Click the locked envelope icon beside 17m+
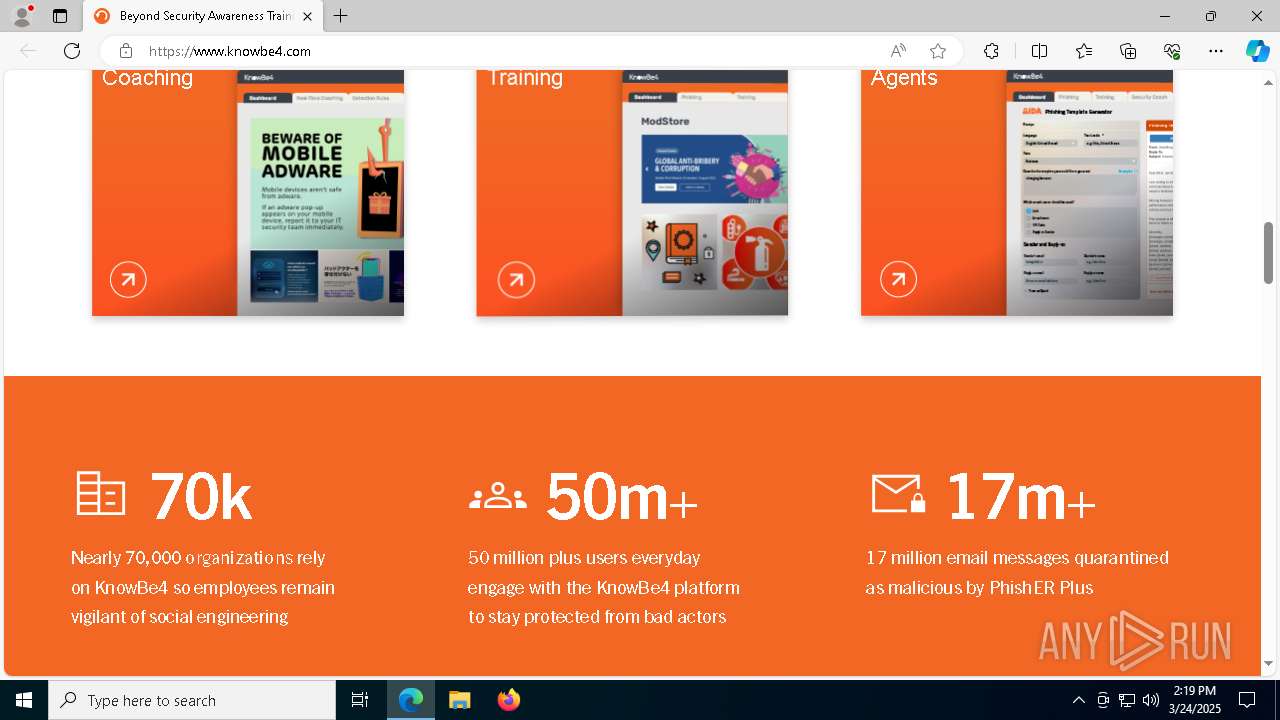Viewport: 1280px width, 720px height. pos(898,494)
